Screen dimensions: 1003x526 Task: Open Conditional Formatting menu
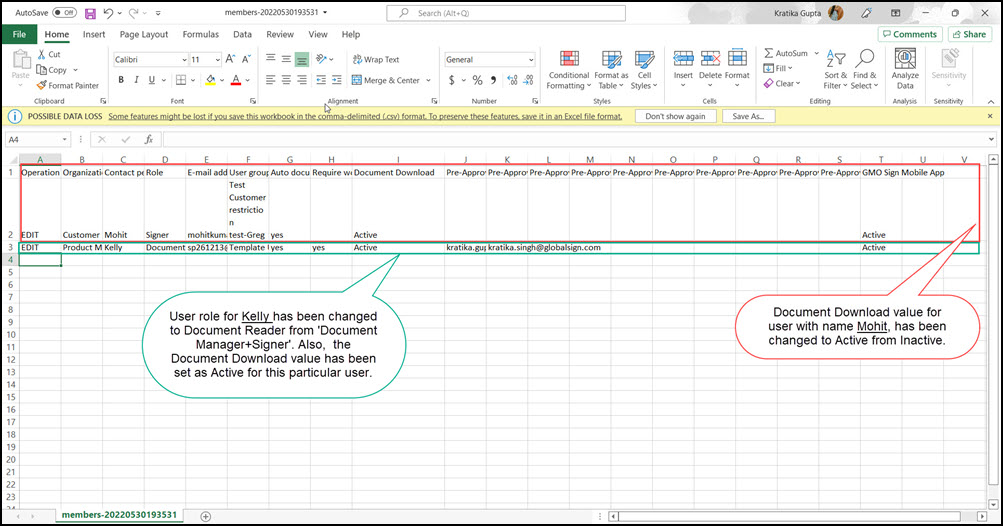coord(569,70)
